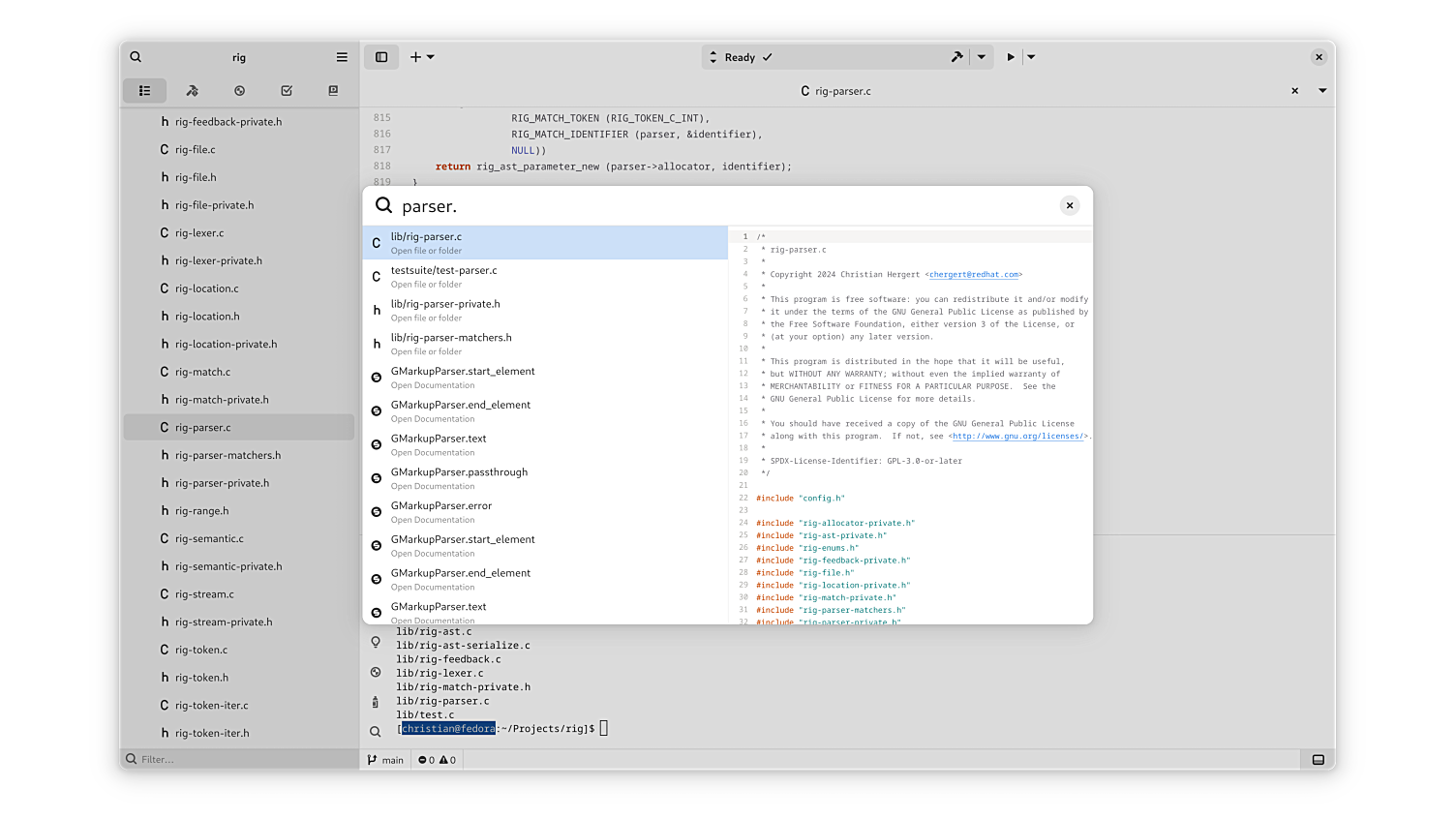Click the hammer build project icon
The width and height of the screenshot is (1456, 819).
pyautogui.click(x=956, y=57)
